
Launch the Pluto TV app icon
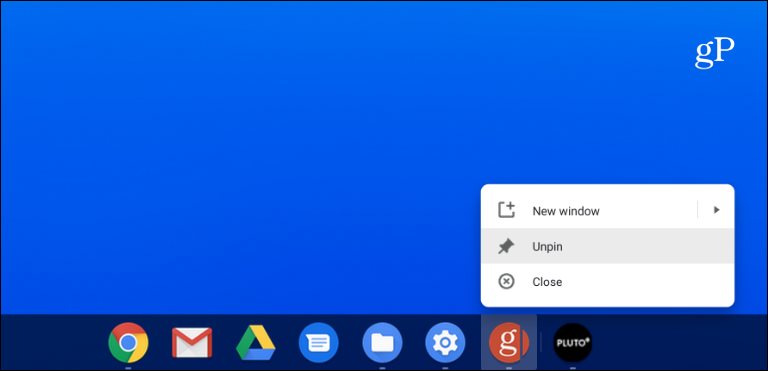point(572,342)
